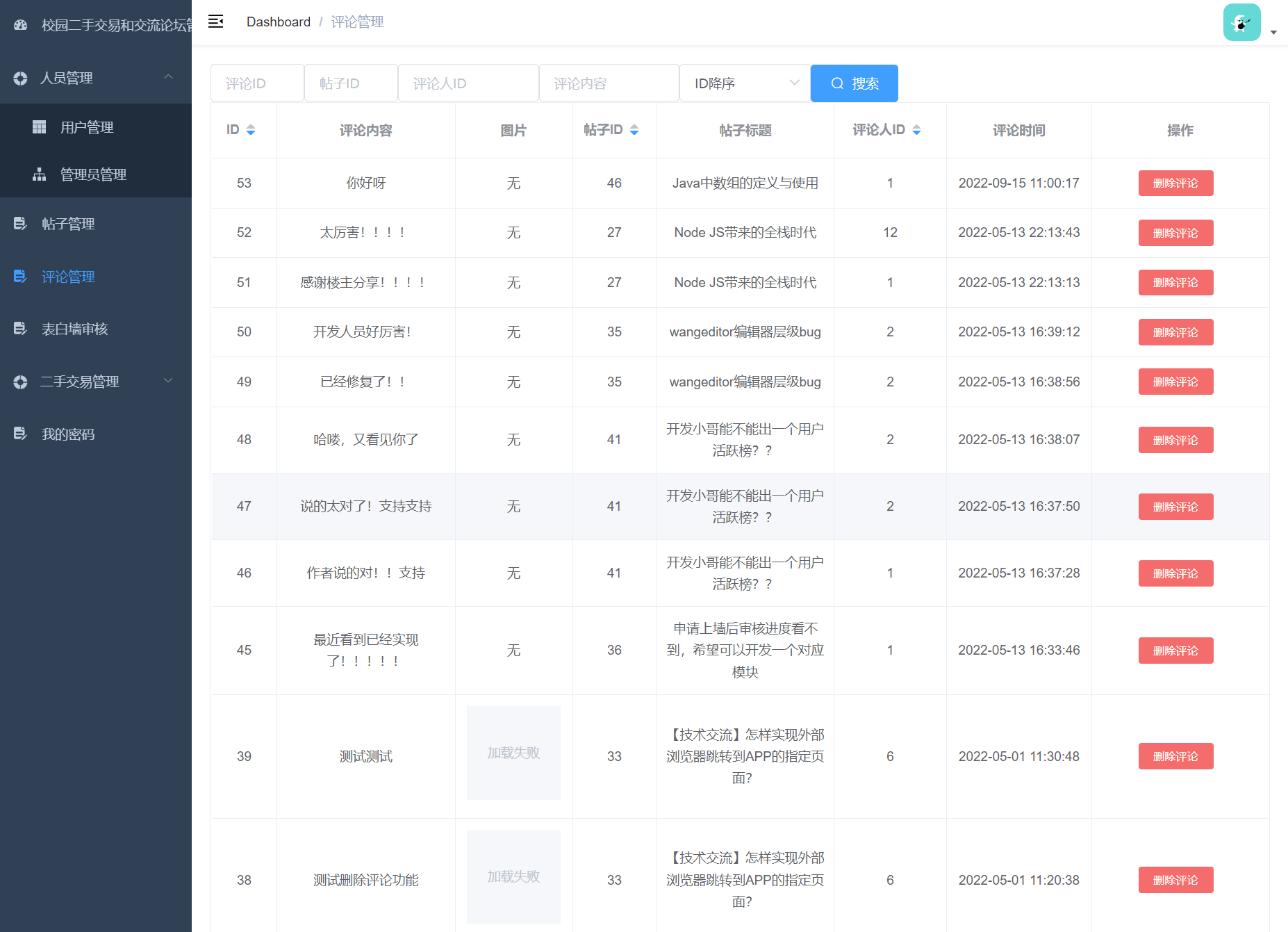This screenshot has height=932, width=1288.
Task: Toggle the sidebar hamburger icon
Action: pos(216,22)
